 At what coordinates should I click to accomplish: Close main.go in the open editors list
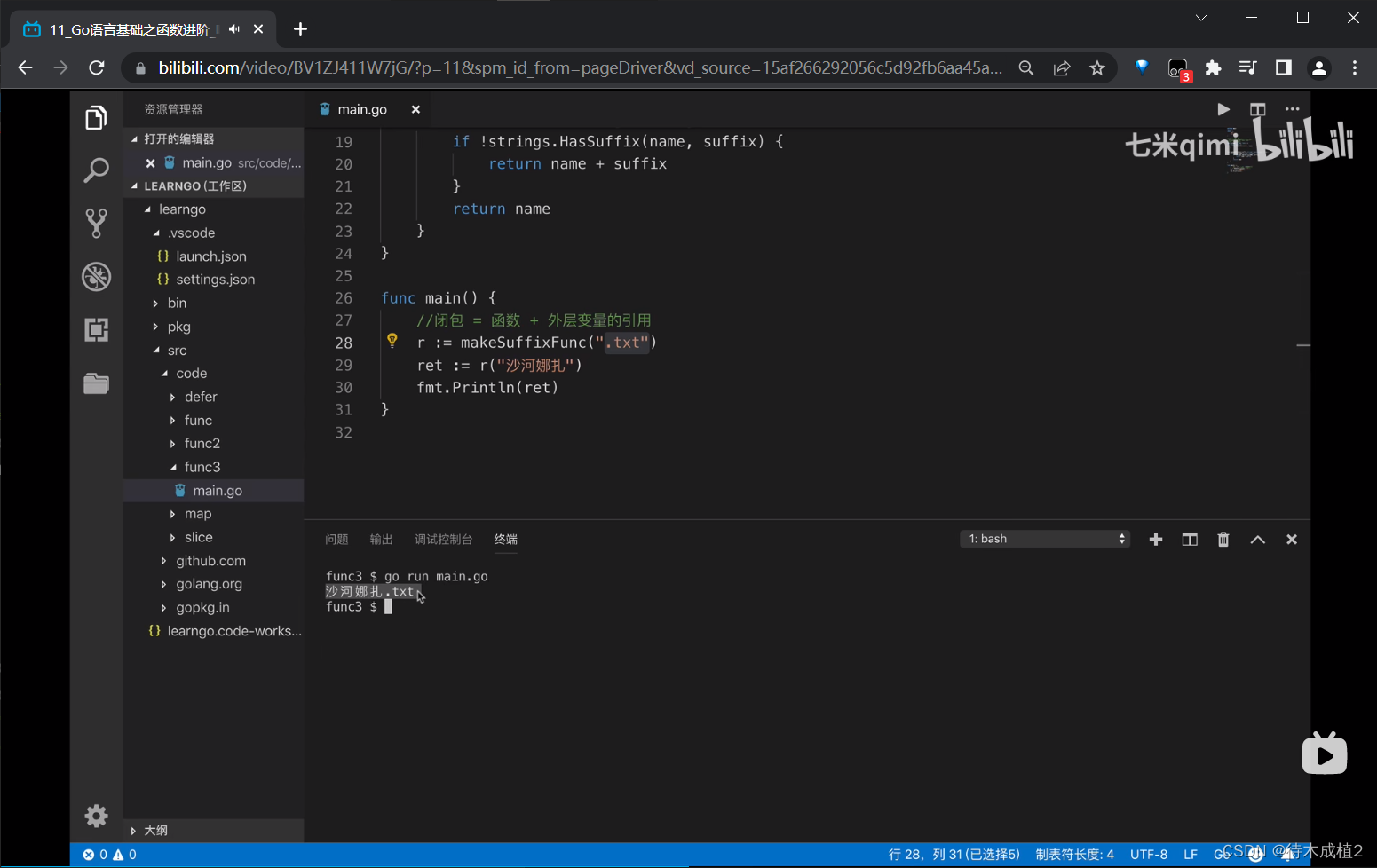pos(151,163)
